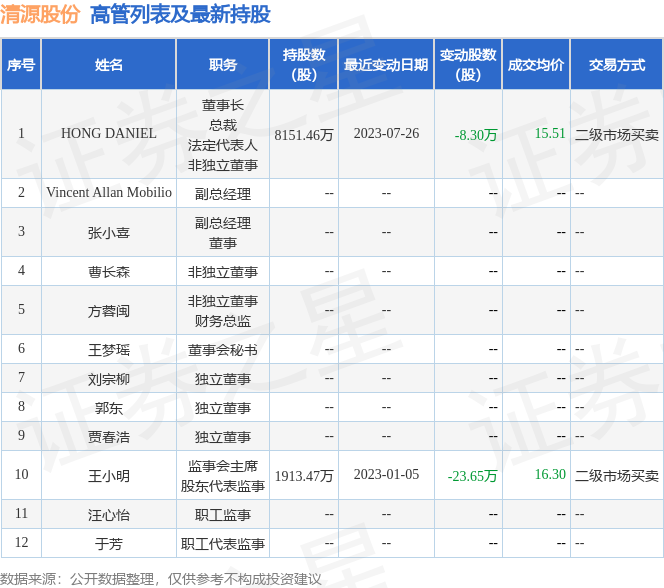
Task: Click 二级市场买卖 in 王小明 row
Action: [x=617, y=476]
